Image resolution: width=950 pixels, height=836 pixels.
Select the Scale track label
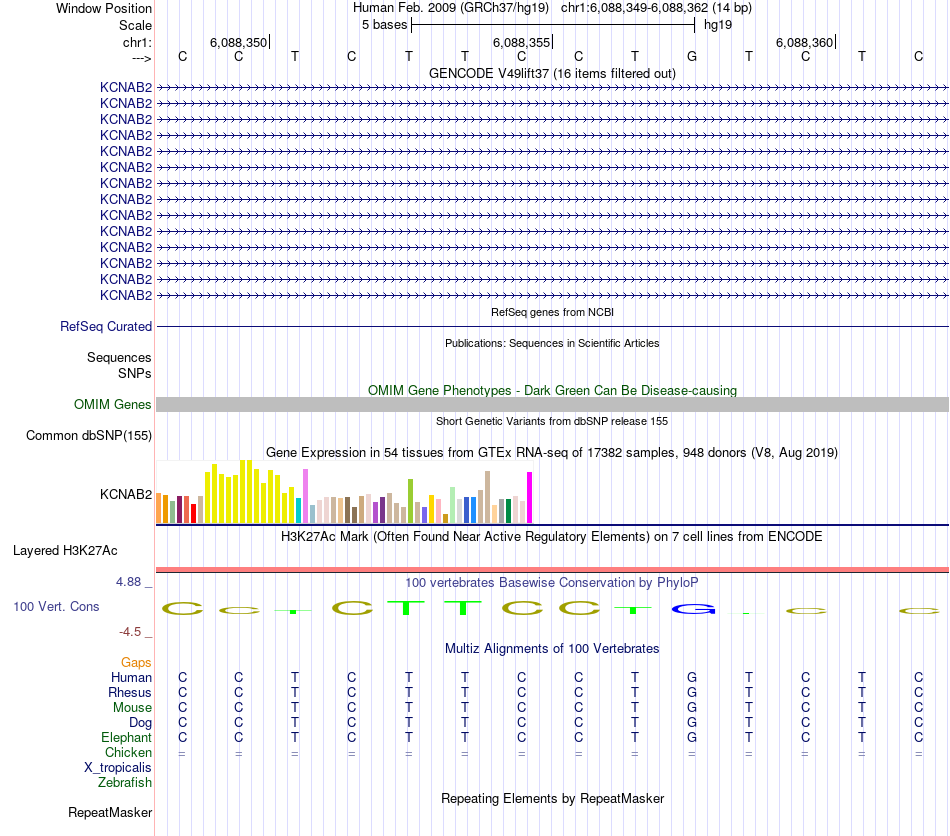[135, 25]
